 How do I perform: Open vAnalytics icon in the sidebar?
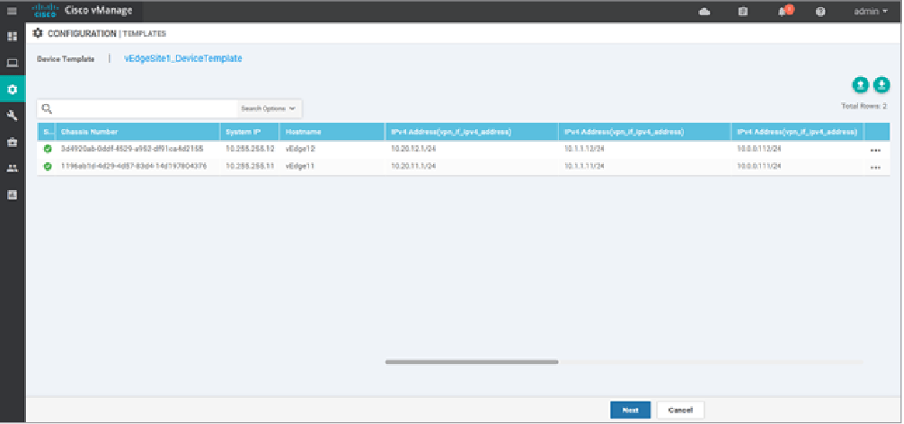pos(12,195)
